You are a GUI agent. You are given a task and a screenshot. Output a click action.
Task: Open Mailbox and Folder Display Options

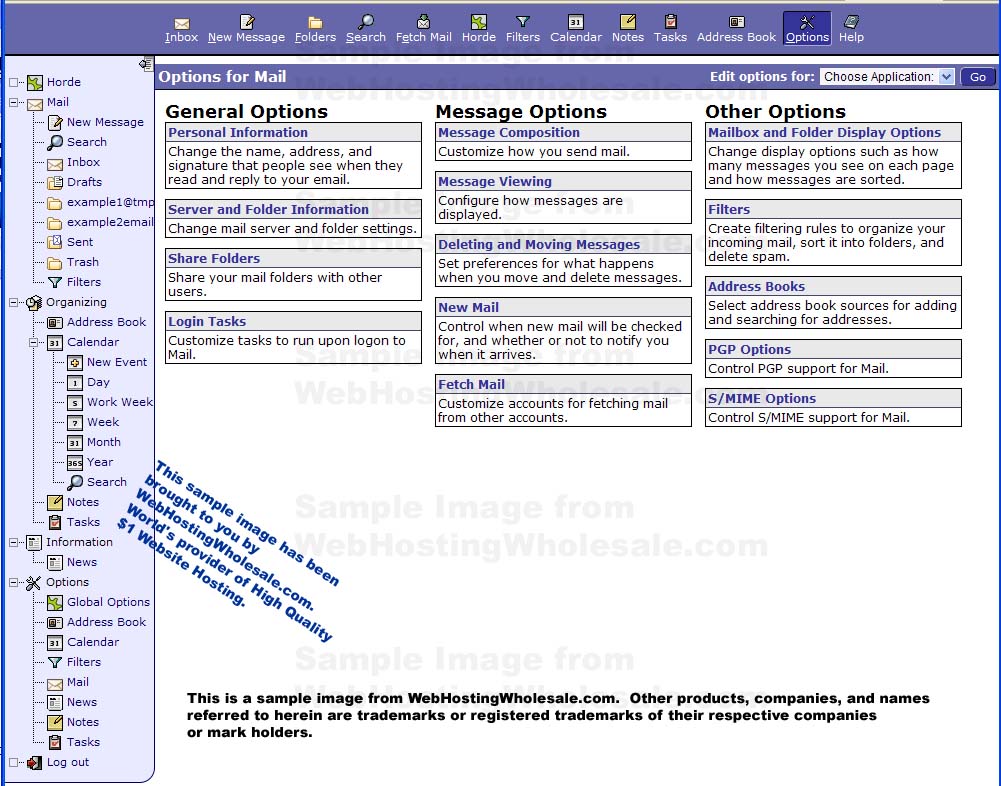click(824, 132)
